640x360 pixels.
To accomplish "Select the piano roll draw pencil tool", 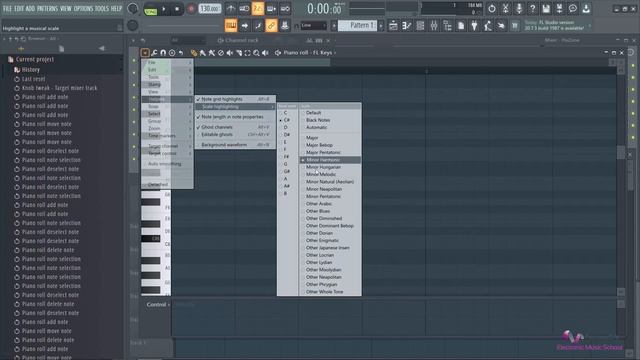I will (193, 53).
